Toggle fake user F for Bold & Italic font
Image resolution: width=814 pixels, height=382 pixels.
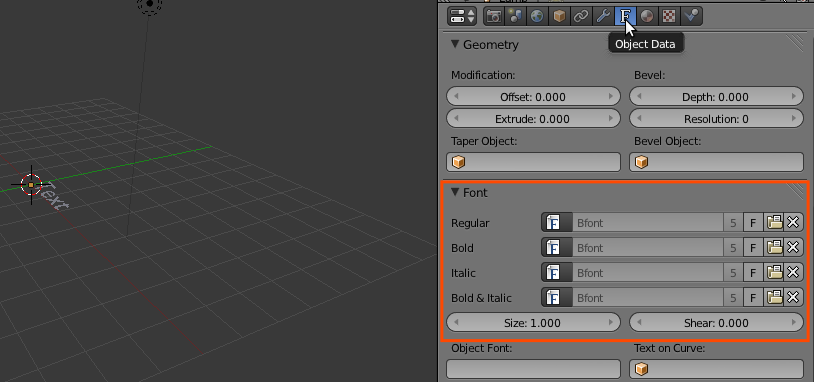[x=753, y=297]
